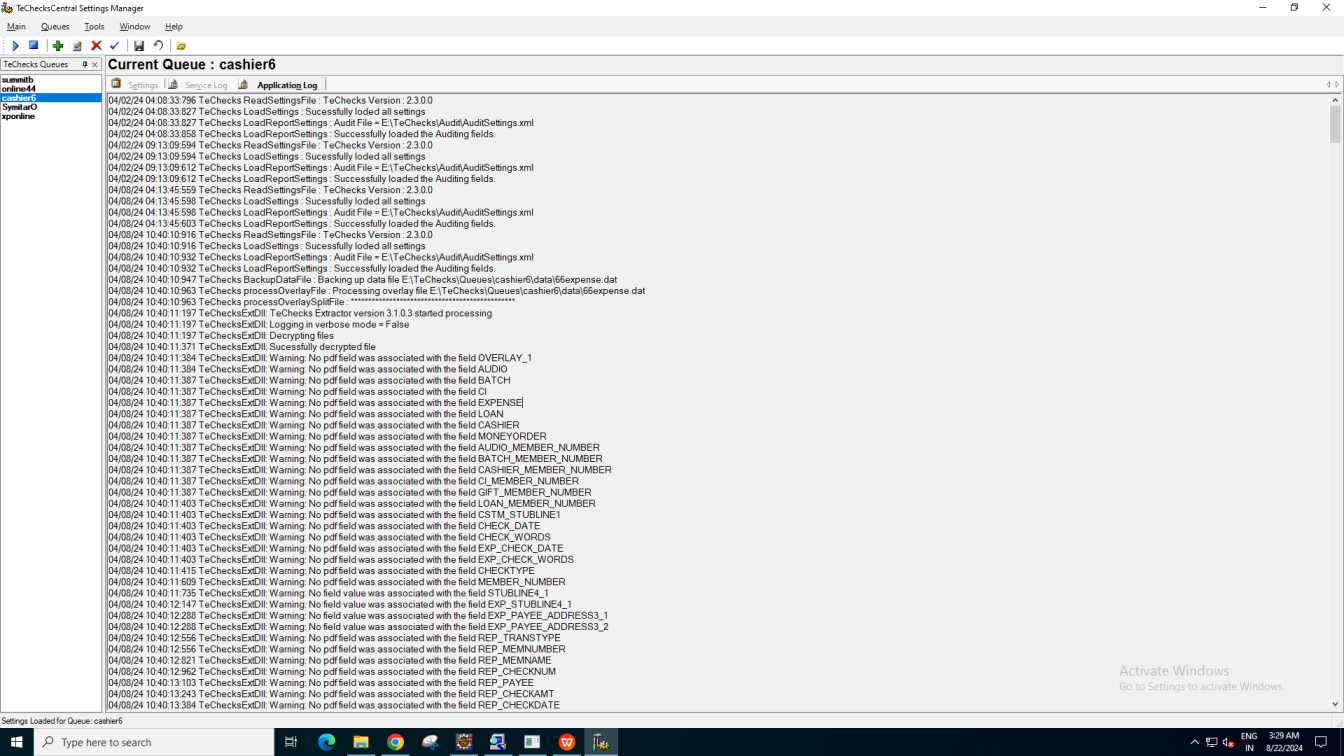Switch to the Settings tab

(136, 85)
